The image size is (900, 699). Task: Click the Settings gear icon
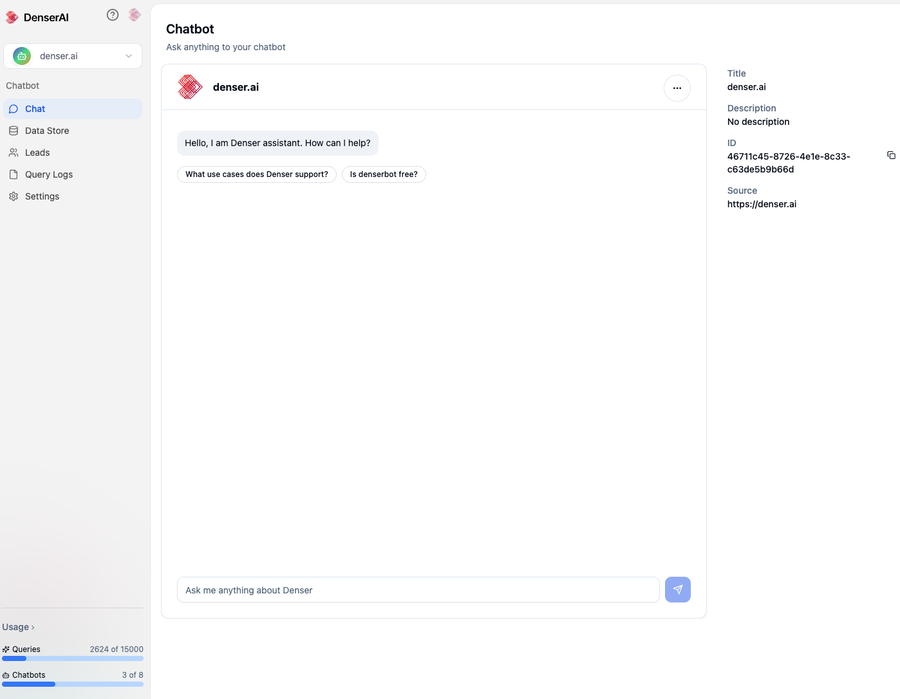pos(13,196)
